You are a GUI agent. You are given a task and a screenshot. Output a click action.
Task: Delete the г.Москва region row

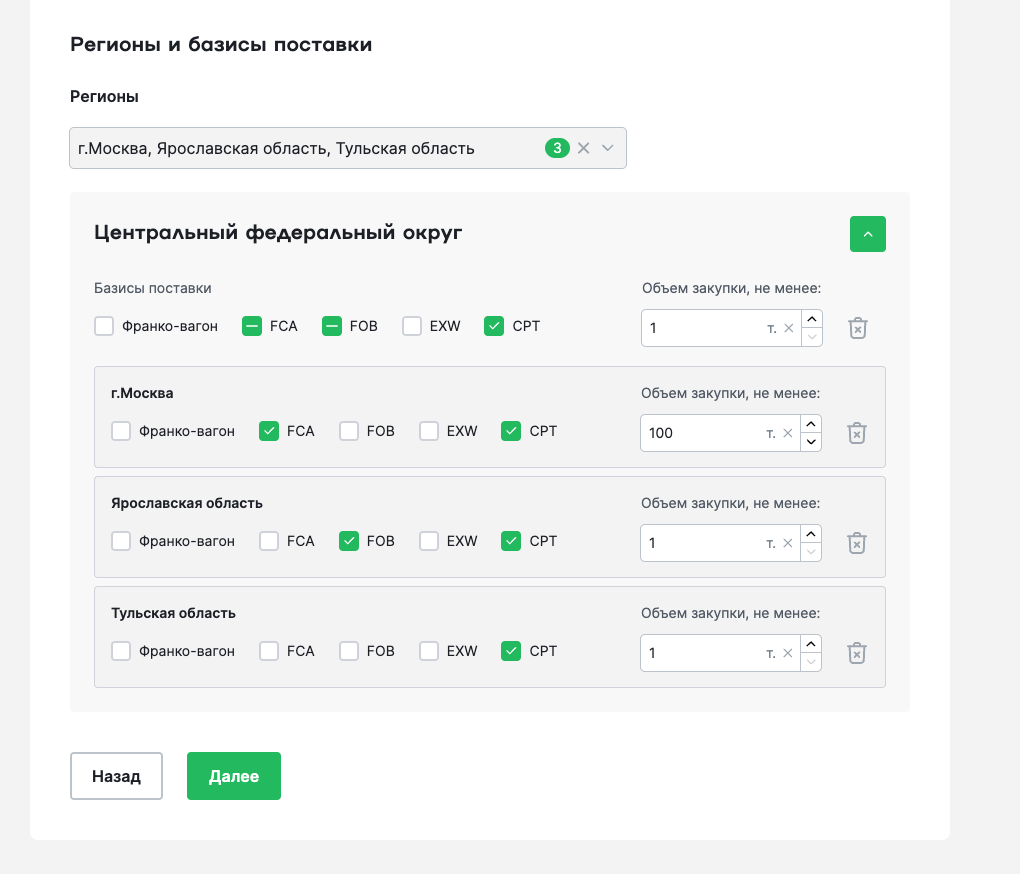coord(857,433)
